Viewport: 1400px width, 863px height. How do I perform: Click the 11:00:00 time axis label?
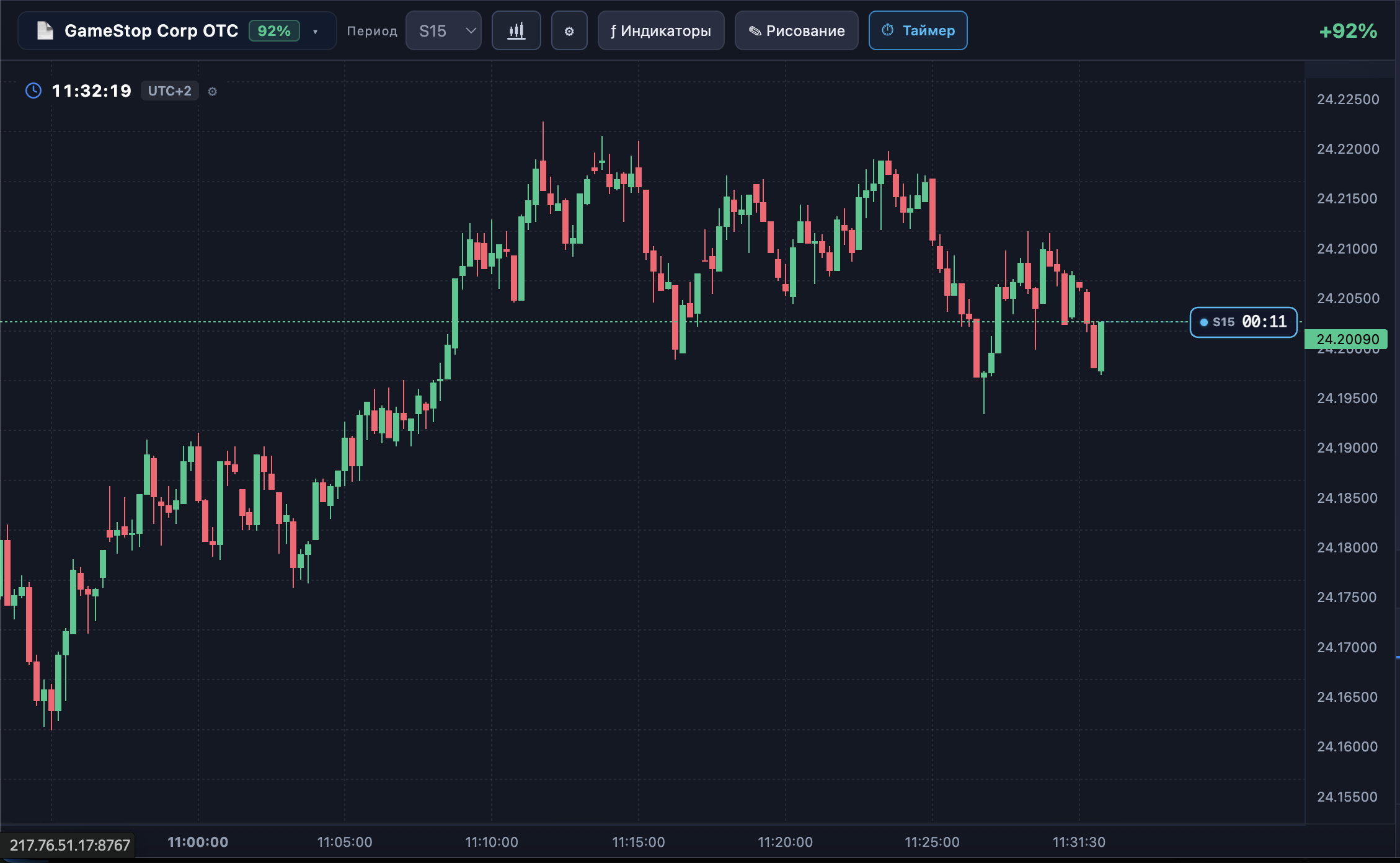pyautogui.click(x=198, y=842)
